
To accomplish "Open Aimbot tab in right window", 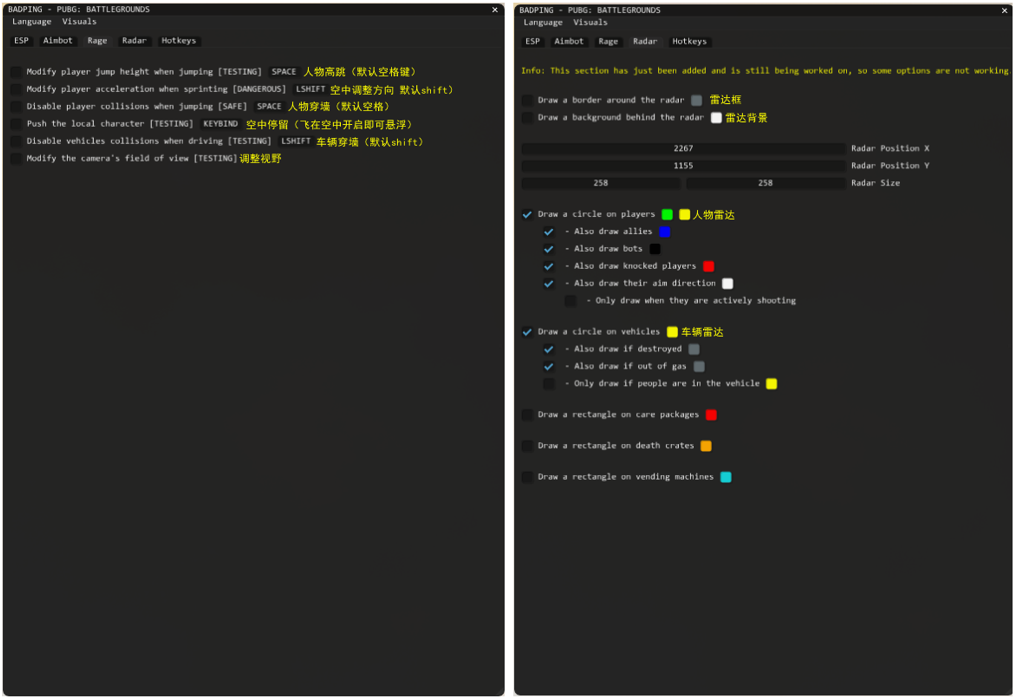I will point(568,41).
